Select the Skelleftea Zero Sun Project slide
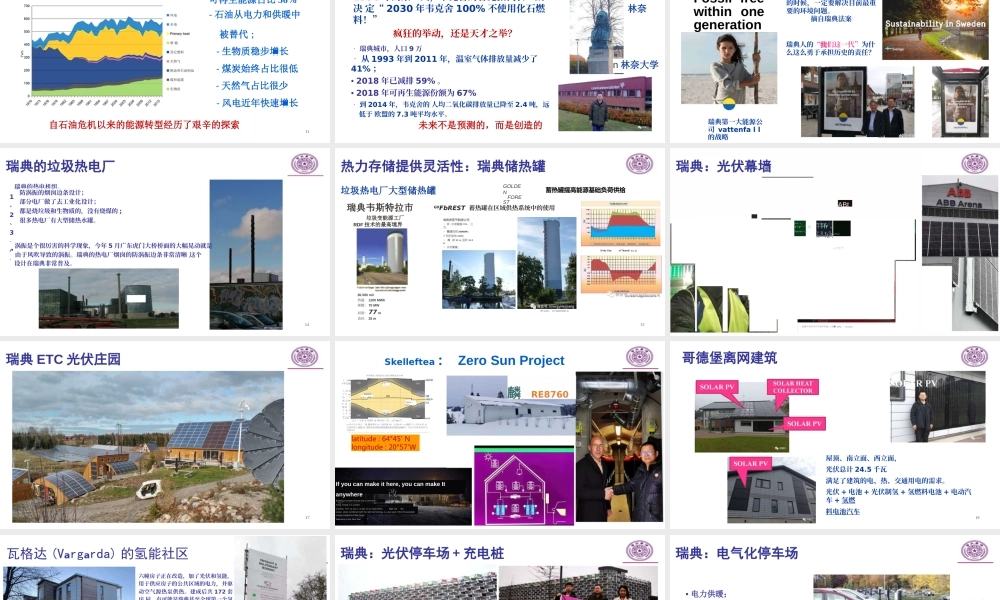The height and width of the screenshot is (600, 1000). [500, 435]
